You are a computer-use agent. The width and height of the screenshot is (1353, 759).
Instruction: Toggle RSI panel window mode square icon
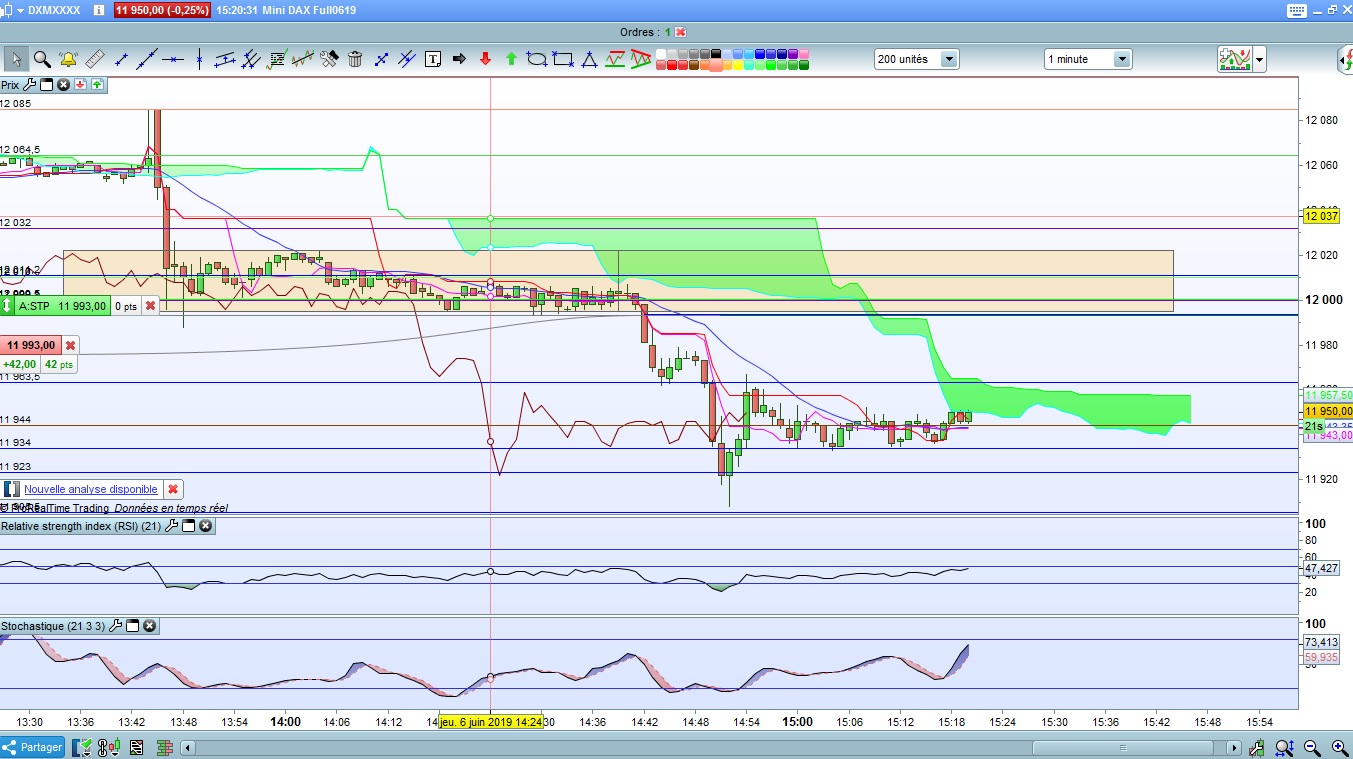point(188,525)
